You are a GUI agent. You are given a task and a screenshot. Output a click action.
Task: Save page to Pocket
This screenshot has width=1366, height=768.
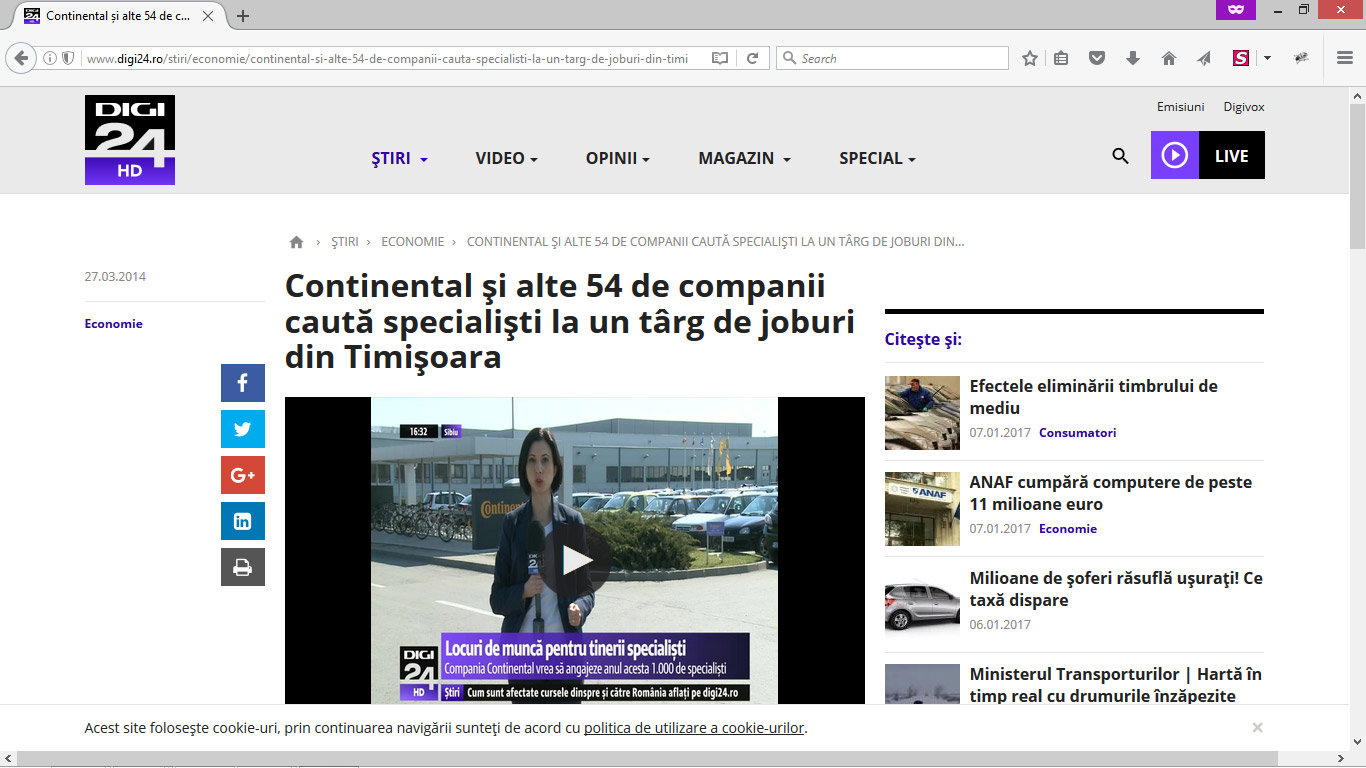pyautogui.click(x=1097, y=58)
